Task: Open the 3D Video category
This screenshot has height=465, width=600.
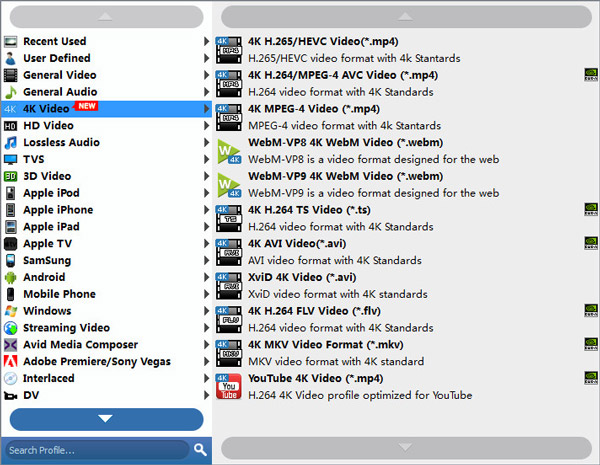Action: [x=107, y=176]
